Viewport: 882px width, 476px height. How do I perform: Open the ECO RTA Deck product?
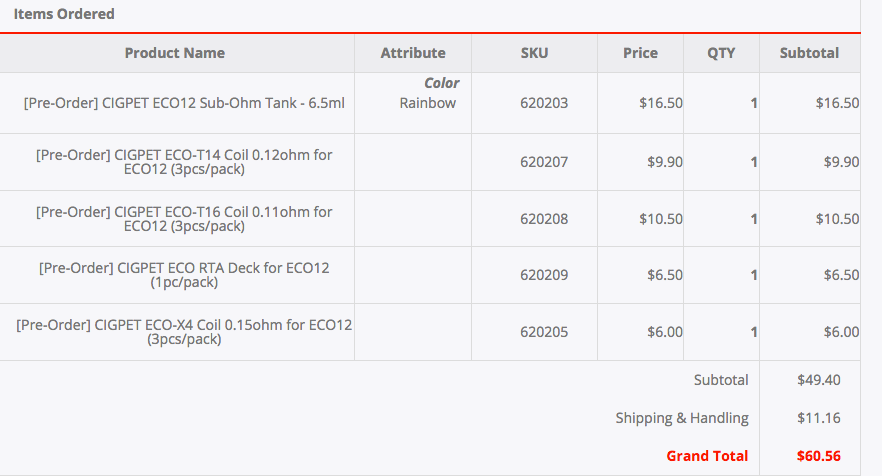184,275
